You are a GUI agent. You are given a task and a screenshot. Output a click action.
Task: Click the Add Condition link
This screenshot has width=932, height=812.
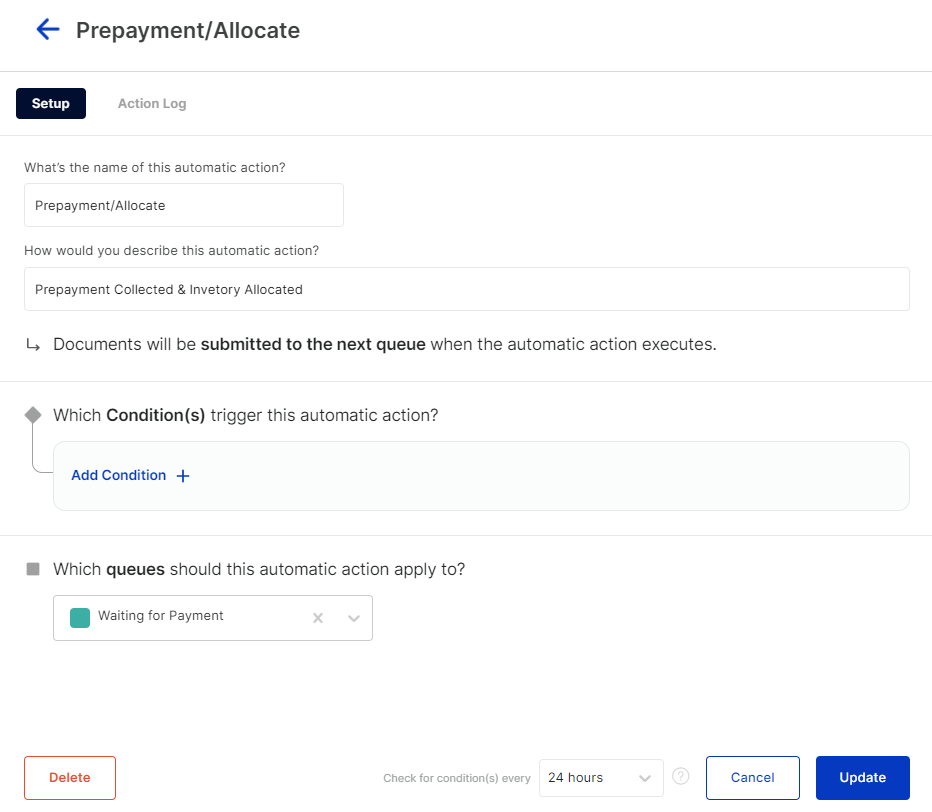pos(119,476)
